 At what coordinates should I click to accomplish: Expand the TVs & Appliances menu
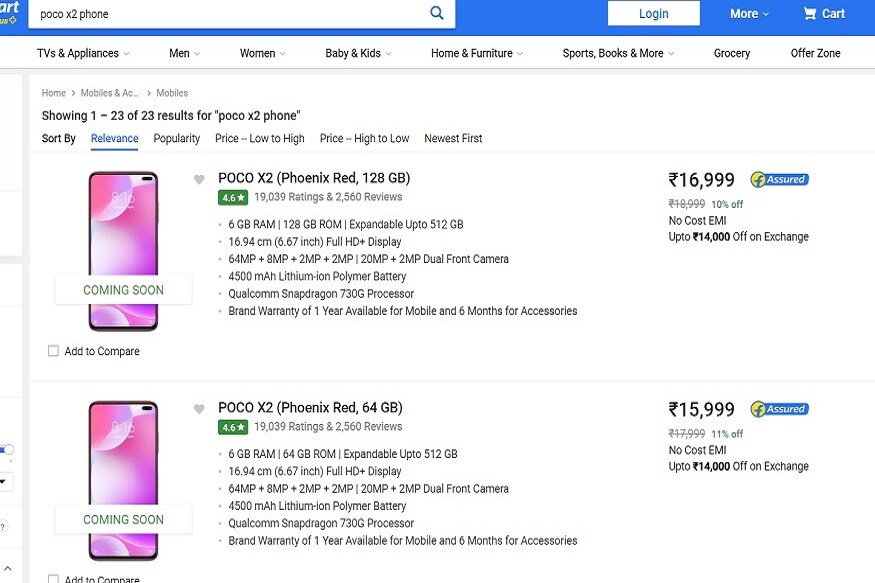(83, 53)
